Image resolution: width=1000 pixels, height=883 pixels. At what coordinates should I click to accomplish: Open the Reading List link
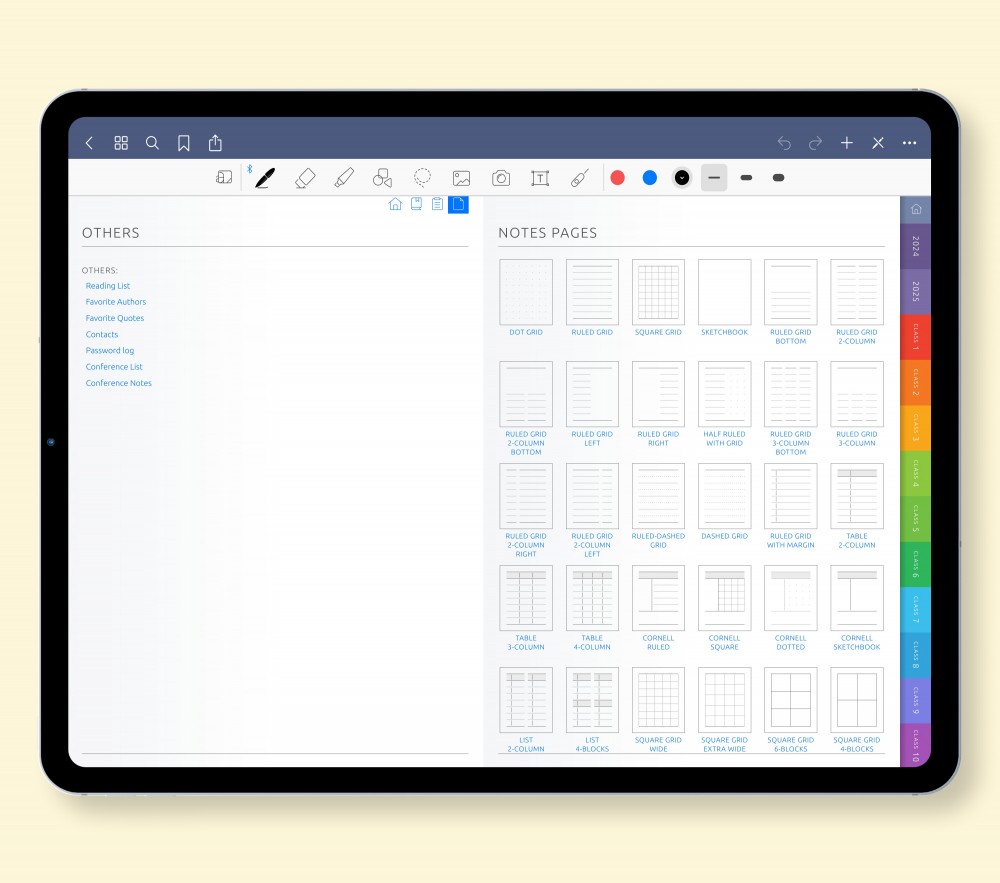[108, 286]
